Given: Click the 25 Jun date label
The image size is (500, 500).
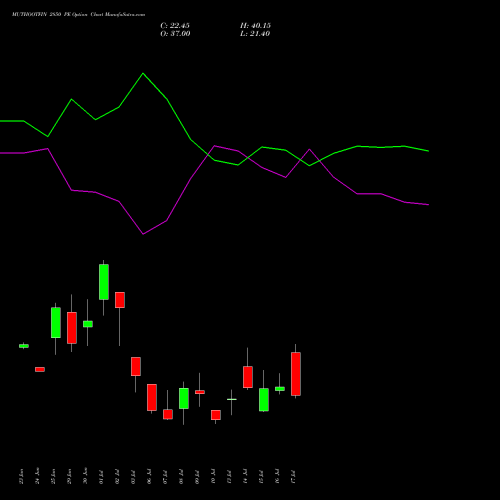Looking at the screenshot, I should 54,477.
